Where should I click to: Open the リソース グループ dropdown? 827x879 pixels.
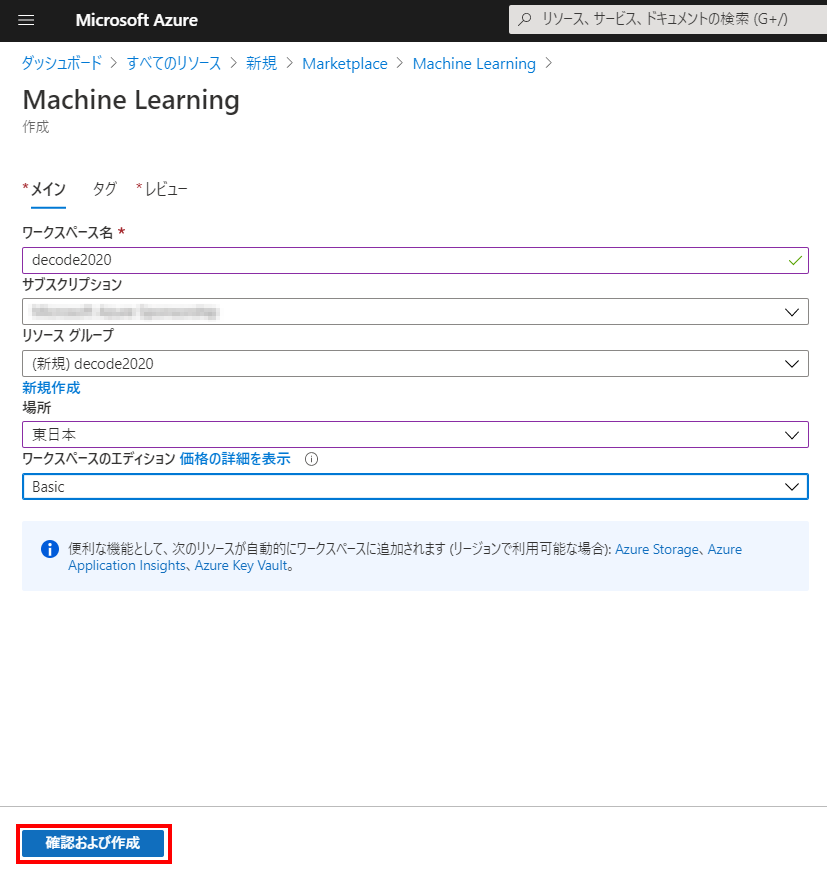415,364
